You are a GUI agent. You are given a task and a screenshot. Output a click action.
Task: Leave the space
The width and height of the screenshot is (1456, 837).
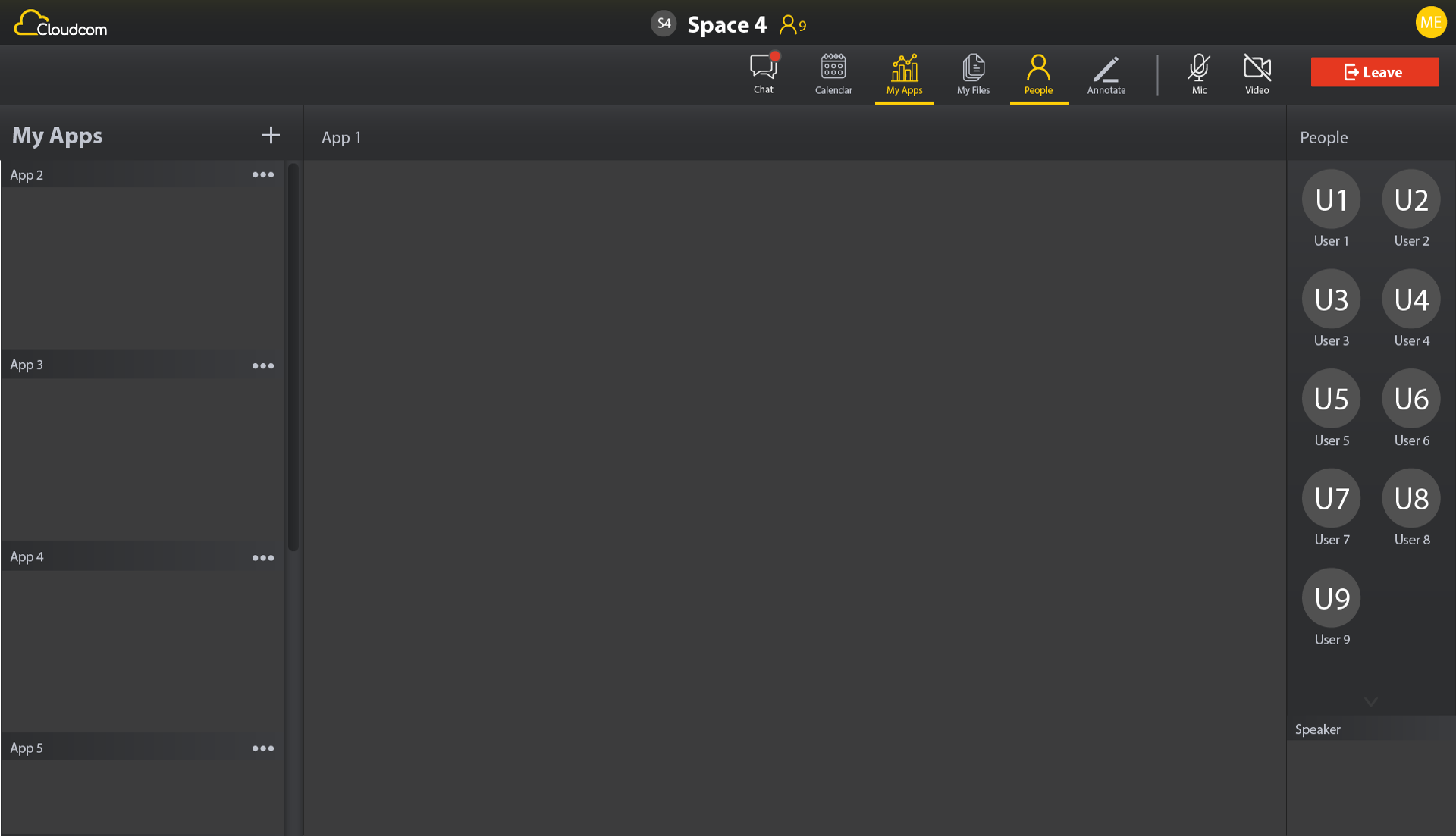tap(1374, 72)
